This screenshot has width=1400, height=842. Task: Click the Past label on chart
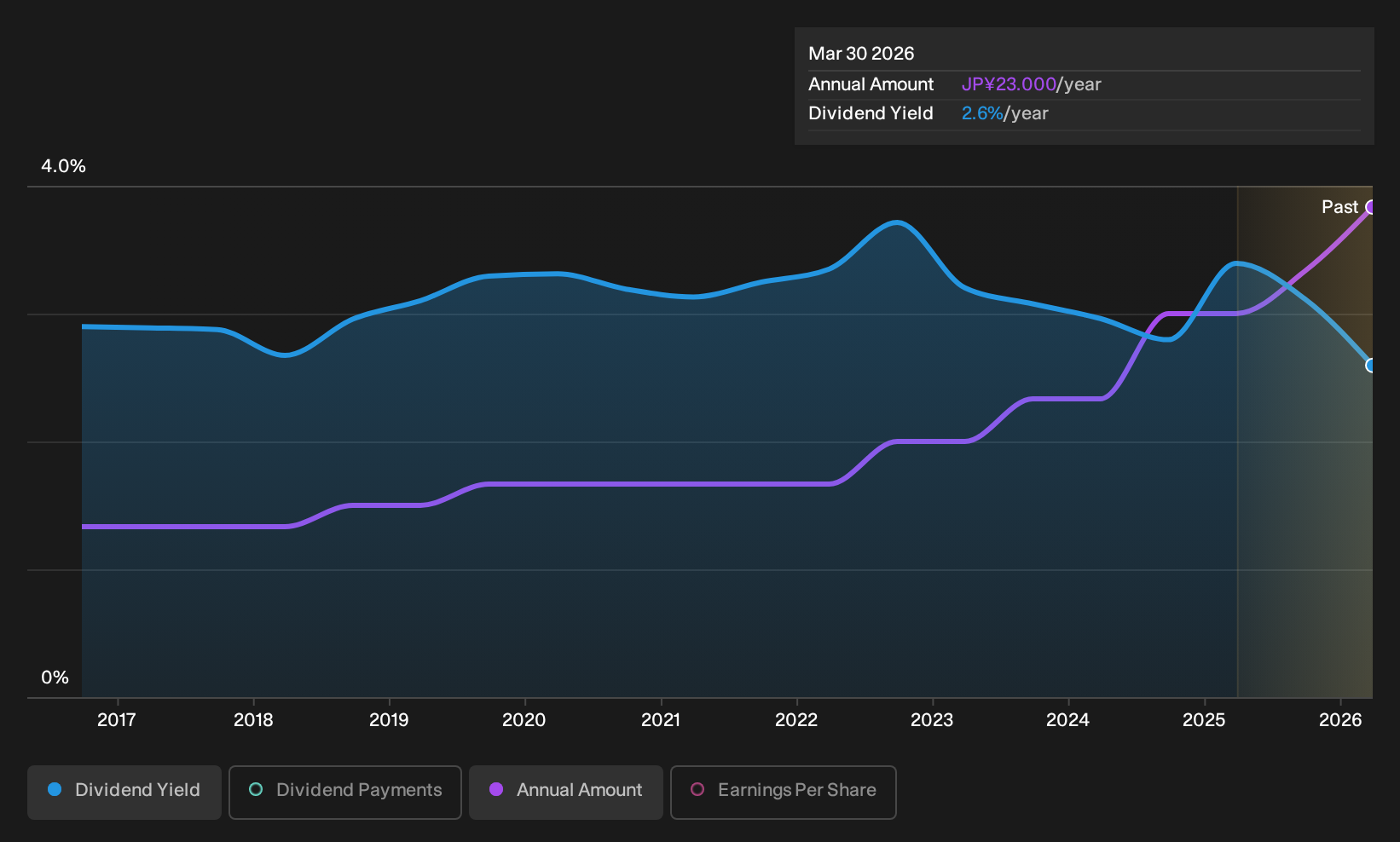click(1339, 207)
